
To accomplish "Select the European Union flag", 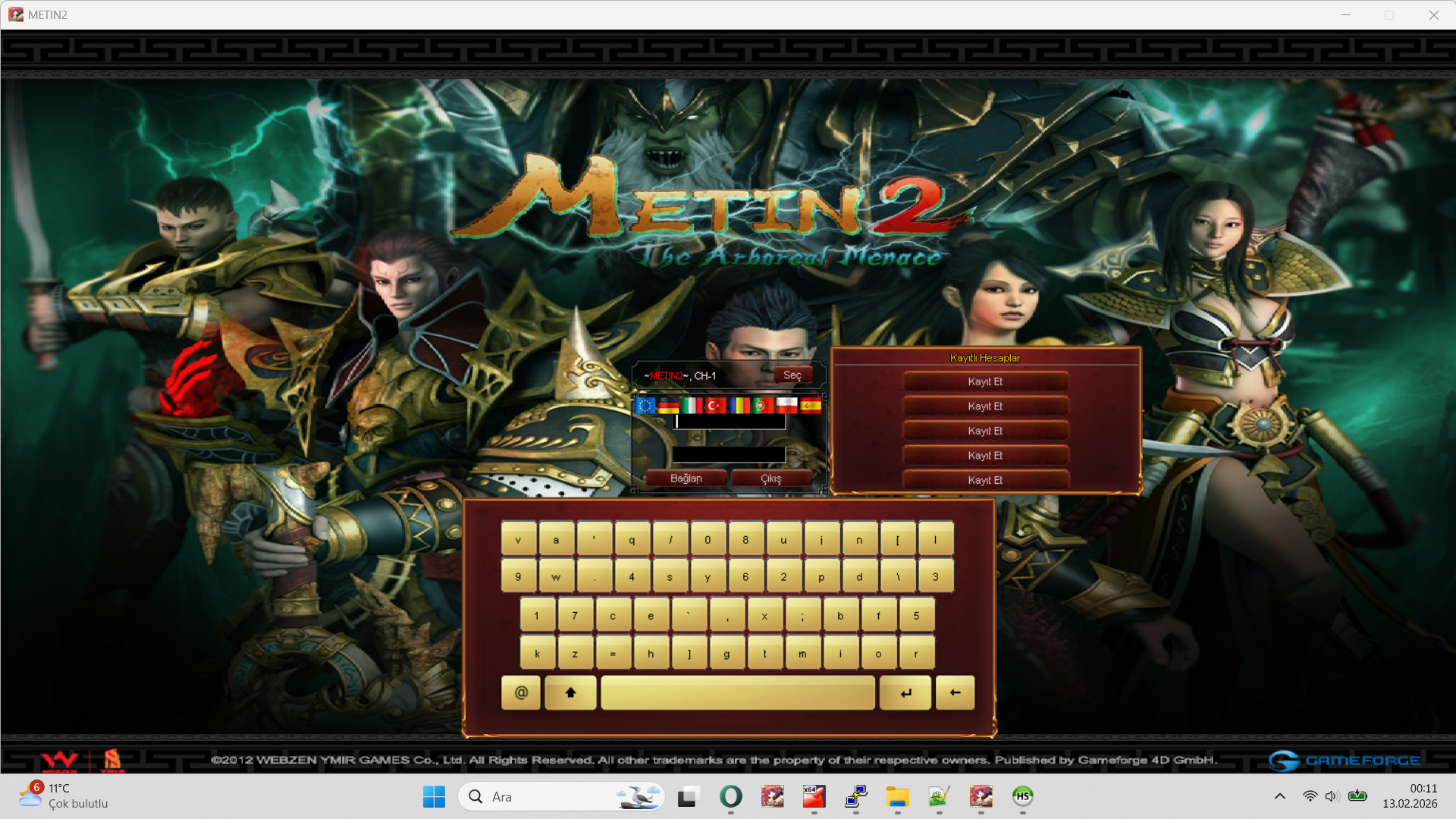I will click(x=645, y=406).
